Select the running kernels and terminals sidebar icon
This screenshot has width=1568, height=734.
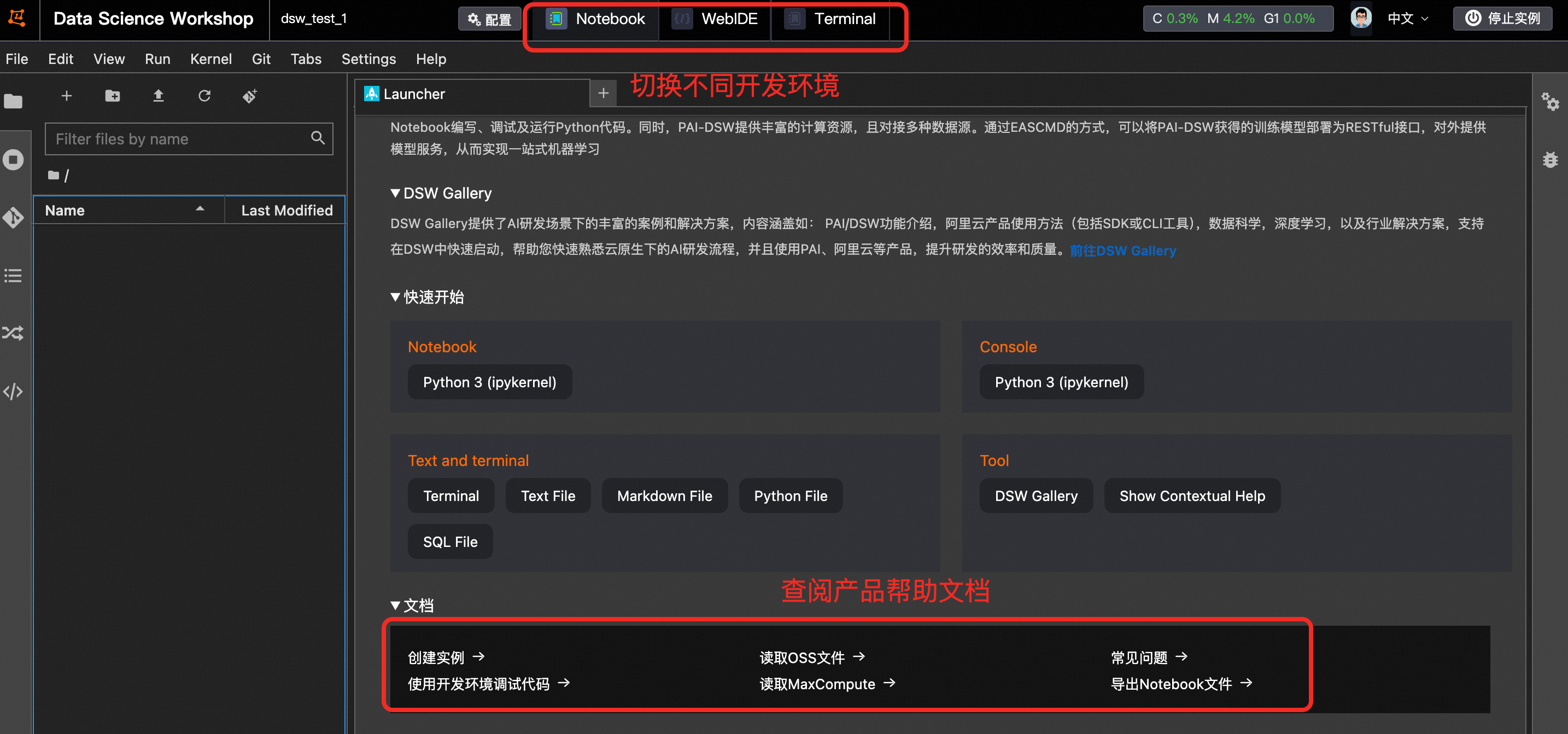(x=13, y=159)
